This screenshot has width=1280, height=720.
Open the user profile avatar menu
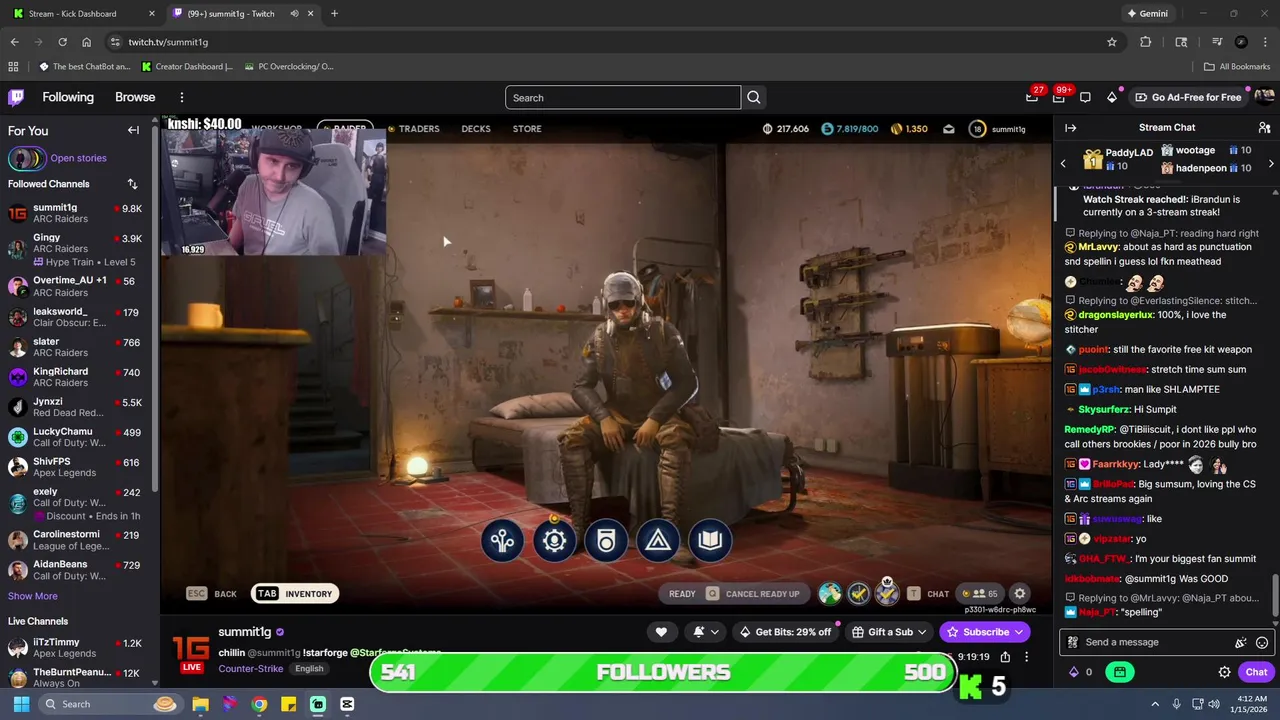pos(1264,97)
